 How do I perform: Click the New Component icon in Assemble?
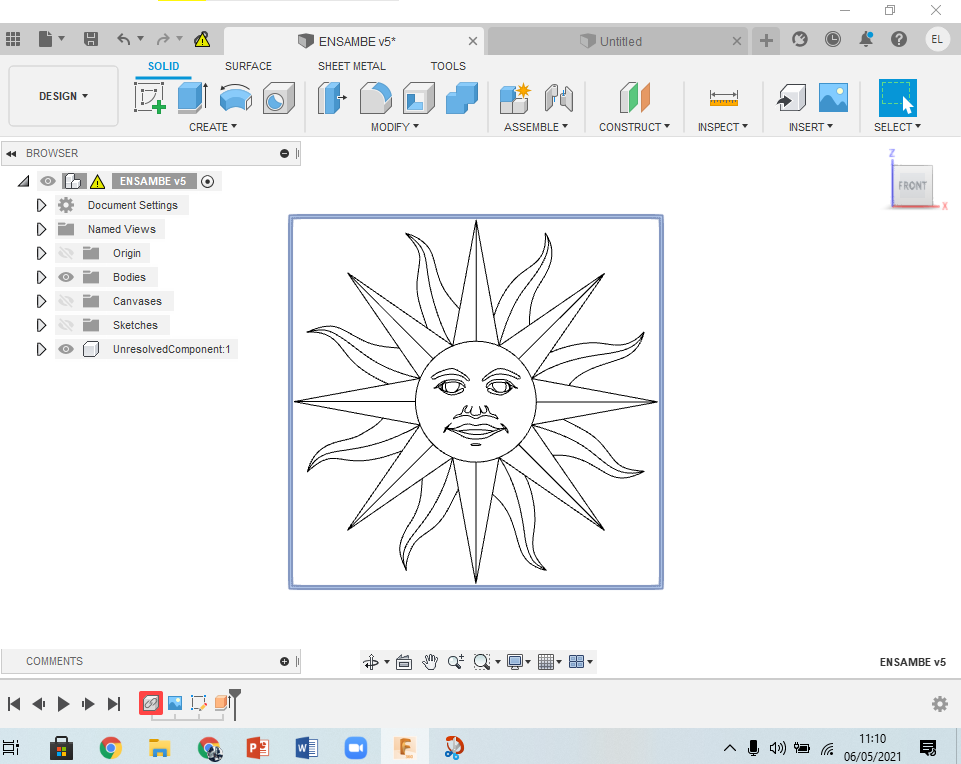pos(513,97)
